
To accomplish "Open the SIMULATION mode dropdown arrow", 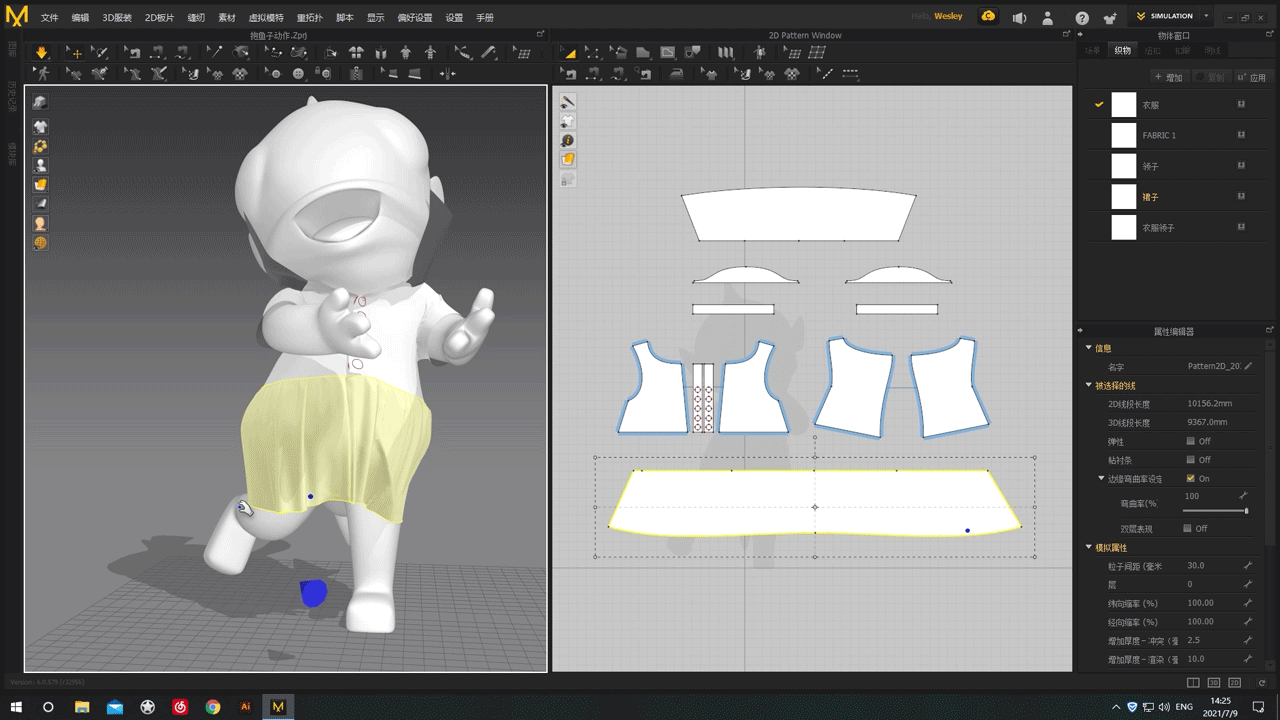I will click(x=1206, y=16).
